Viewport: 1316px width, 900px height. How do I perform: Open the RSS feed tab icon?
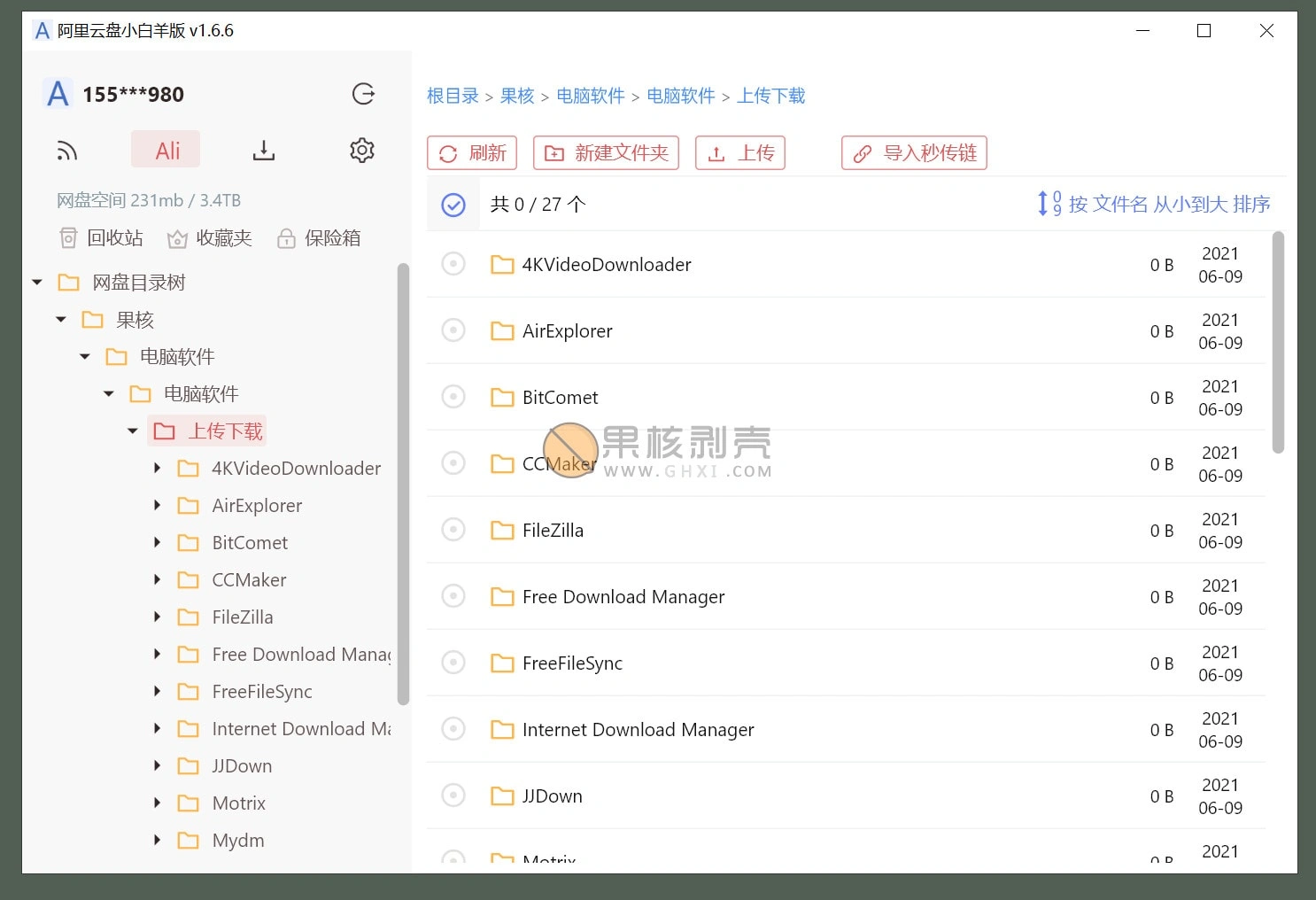[x=67, y=151]
